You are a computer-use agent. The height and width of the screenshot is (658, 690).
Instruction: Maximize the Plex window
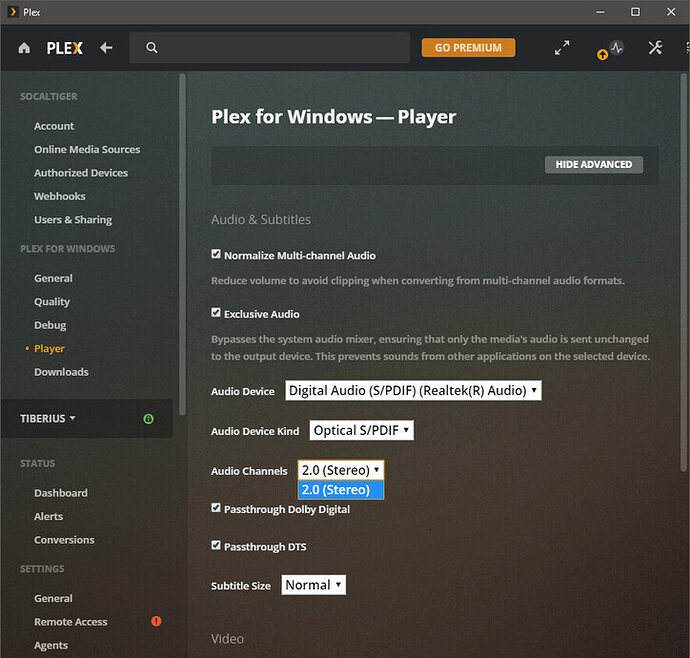635,12
